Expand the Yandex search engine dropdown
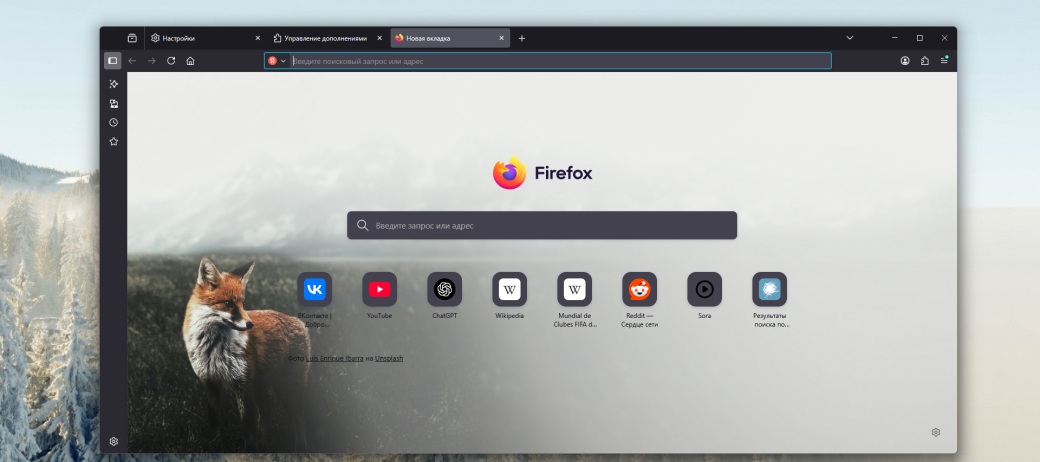Image resolution: width=1040 pixels, height=462 pixels. pos(277,61)
